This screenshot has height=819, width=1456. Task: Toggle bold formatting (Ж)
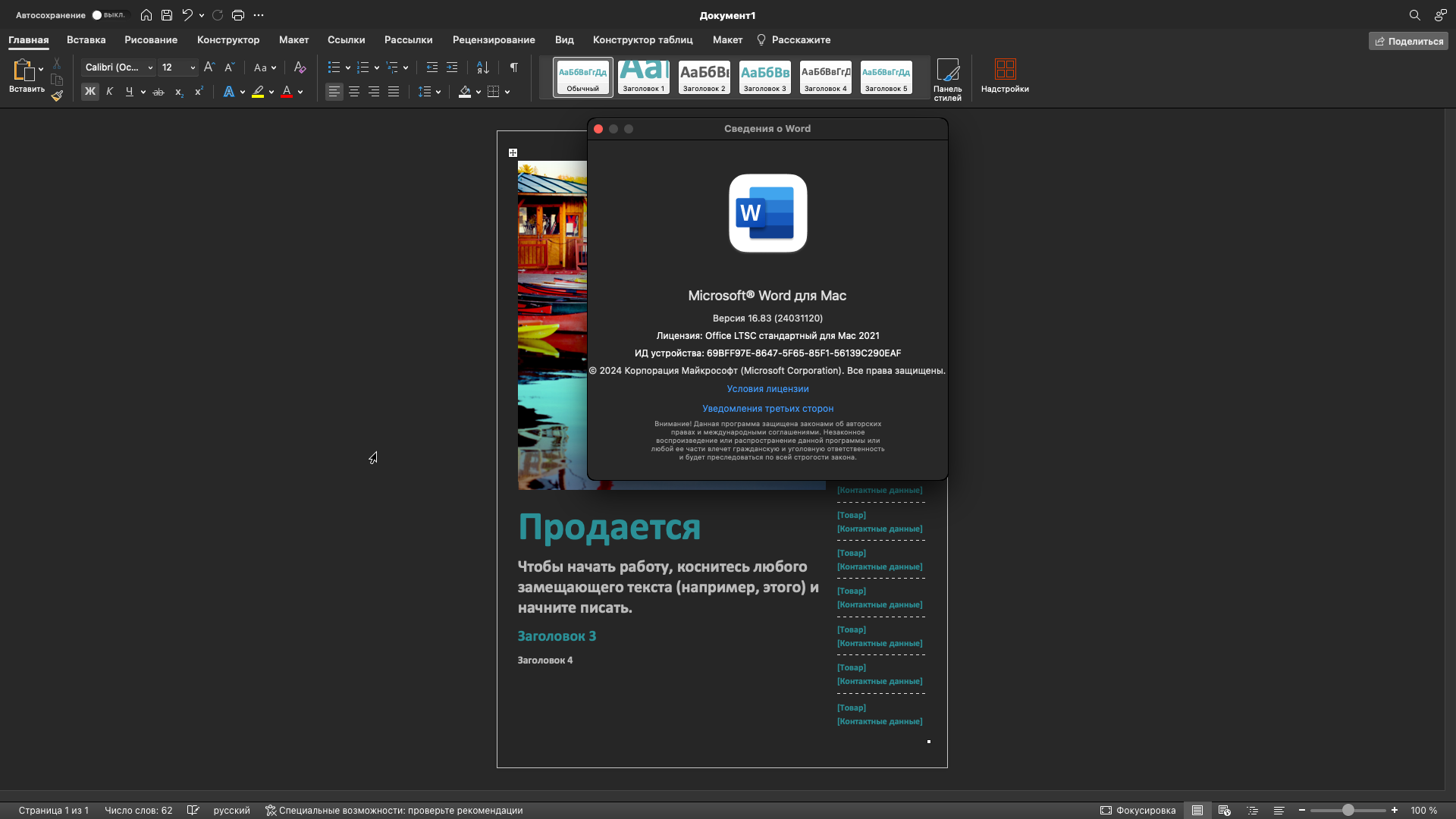pos(90,92)
